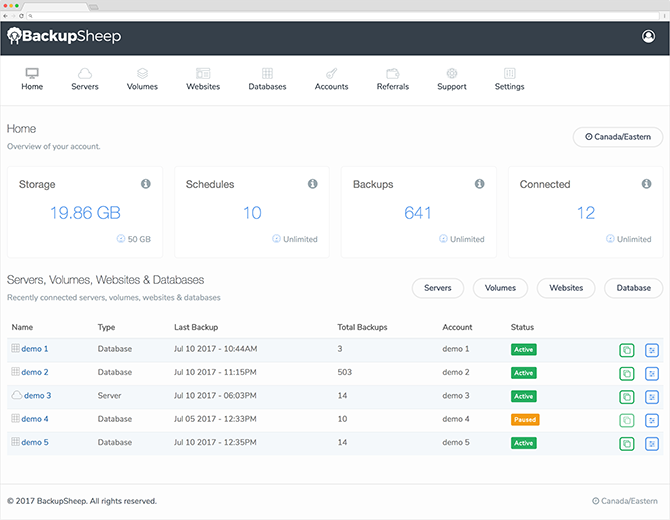Click green backup icon for demo 1
This screenshot has width=670, height=520.
pos(627,350)
